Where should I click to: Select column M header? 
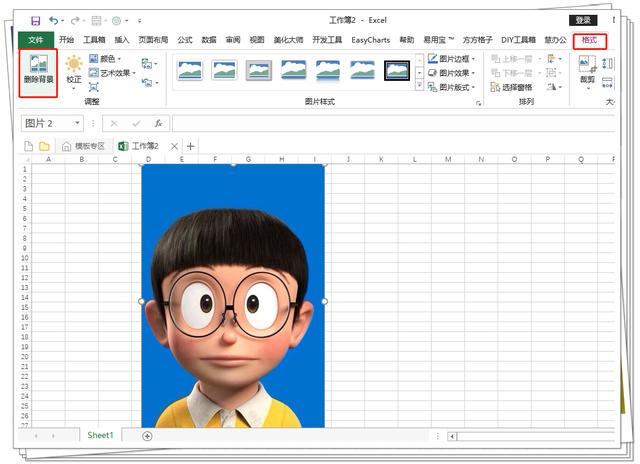tap(448, 159)
